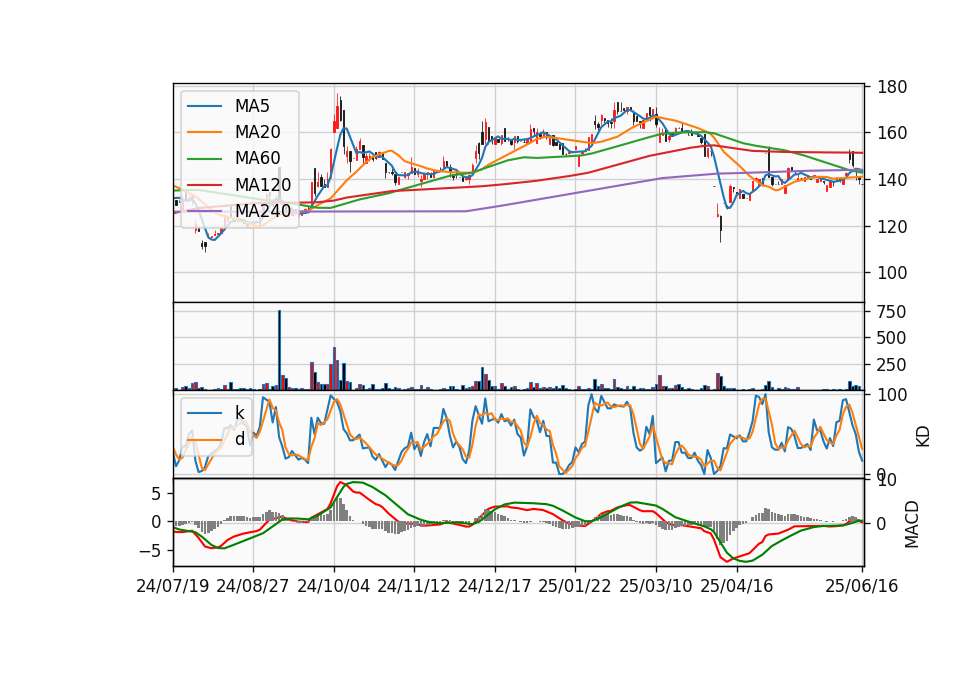Image resolution: width=960 pixels, height=690 pixels.
Task: Click the MACD axis title
Action: tap(912, 524)
